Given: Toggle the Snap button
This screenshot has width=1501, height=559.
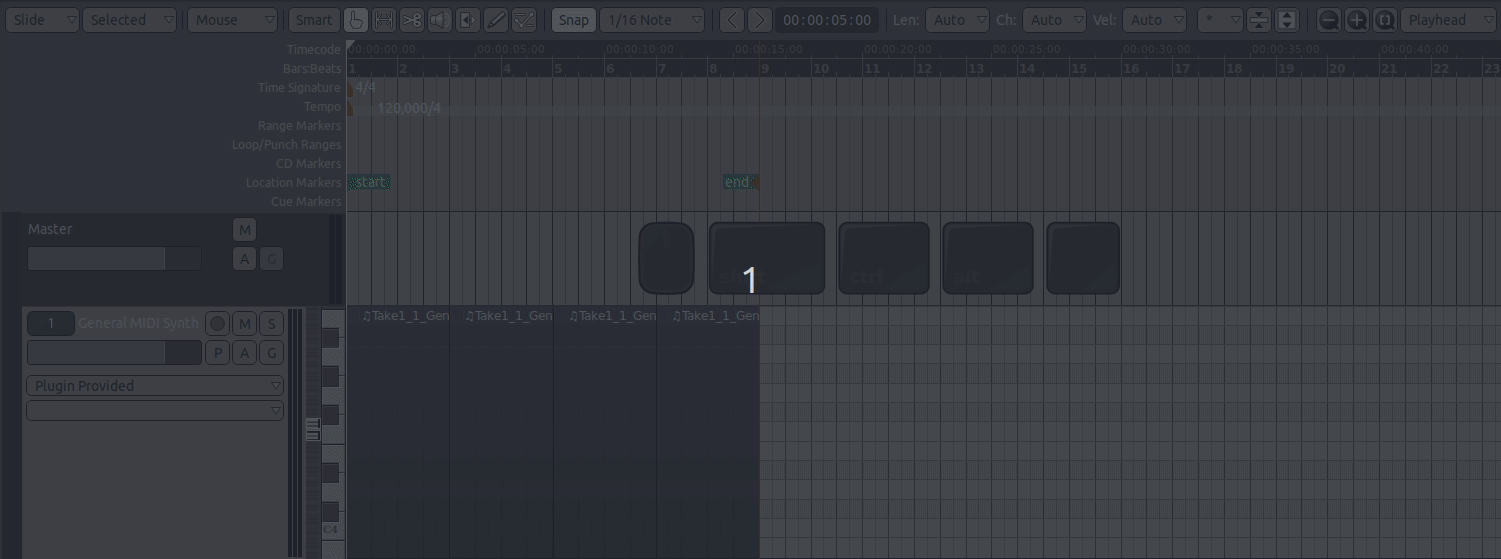Looking at the screenshot, I should coord(573,20).
